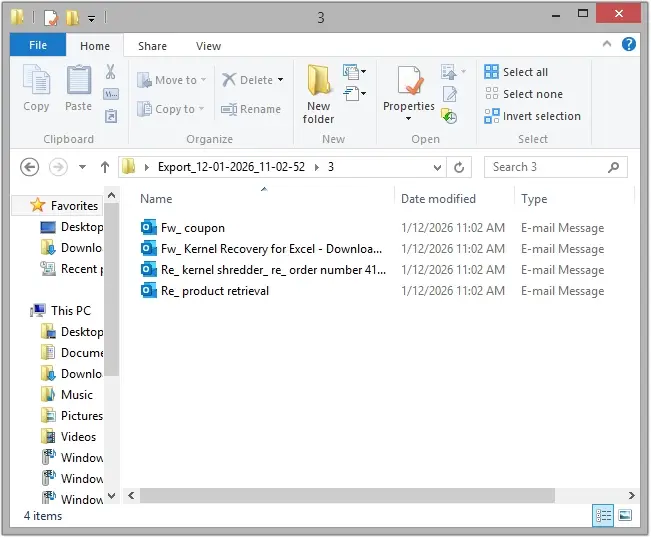Sort by the Name column header
Screen dimensions: 651x538
[x=156, y=199]
